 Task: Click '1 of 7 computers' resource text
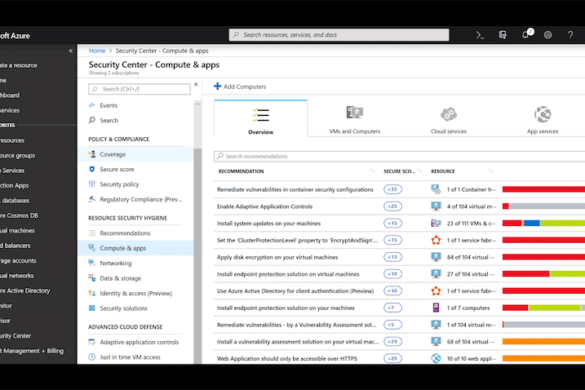click(x=468, y=308)
